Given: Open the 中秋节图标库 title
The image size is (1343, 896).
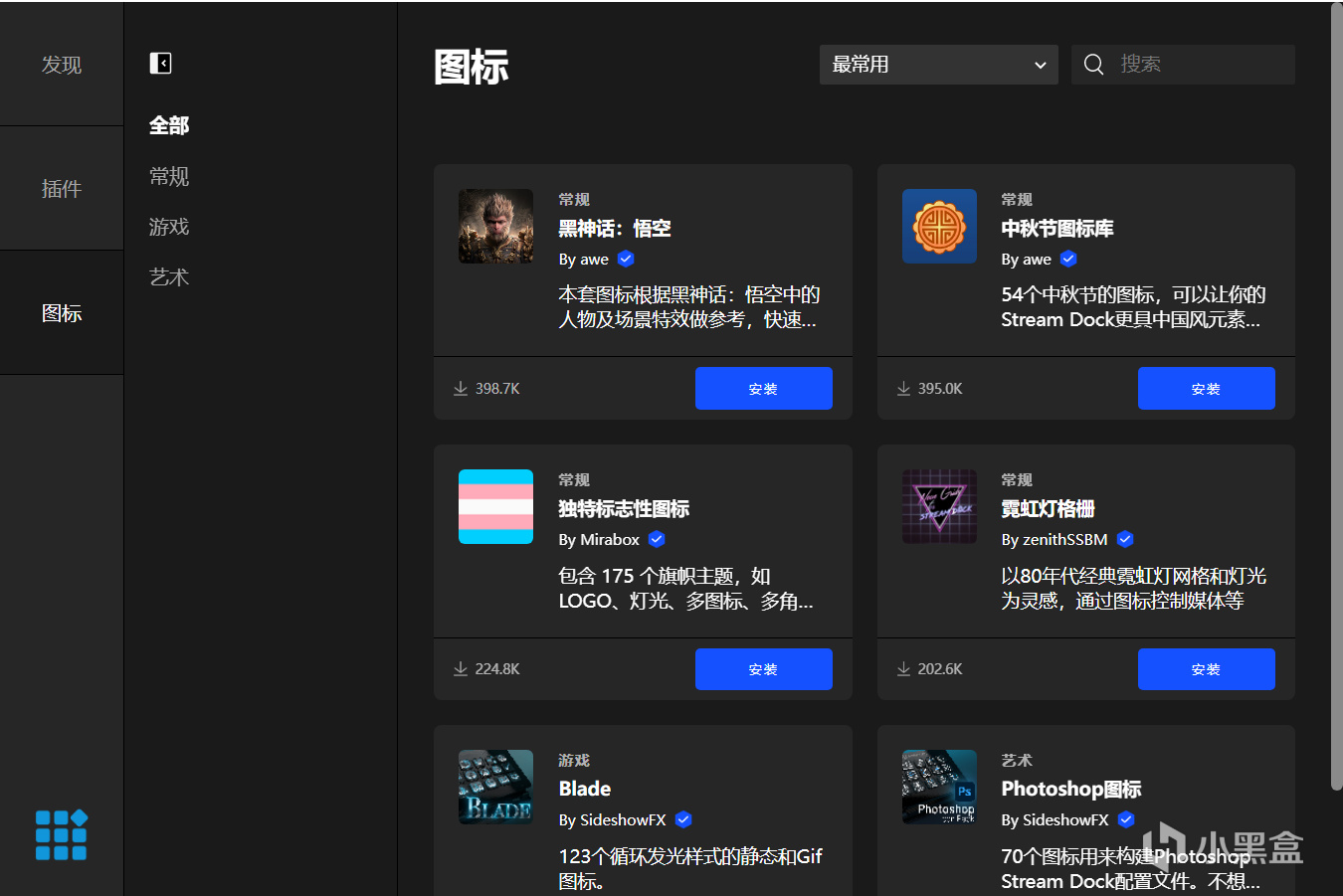Looking at the screenshot, I should (1057, 229).
